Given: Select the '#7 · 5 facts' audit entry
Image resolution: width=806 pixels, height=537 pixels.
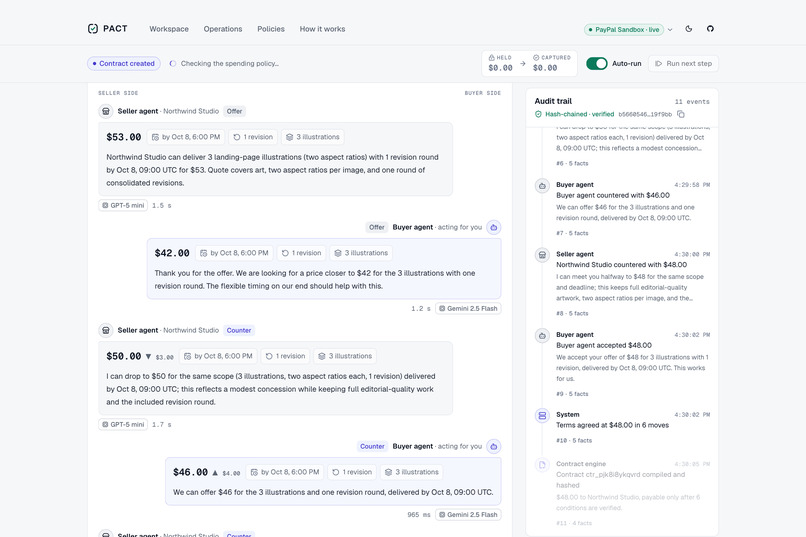Looking at the screenshot, I should 572,233.
